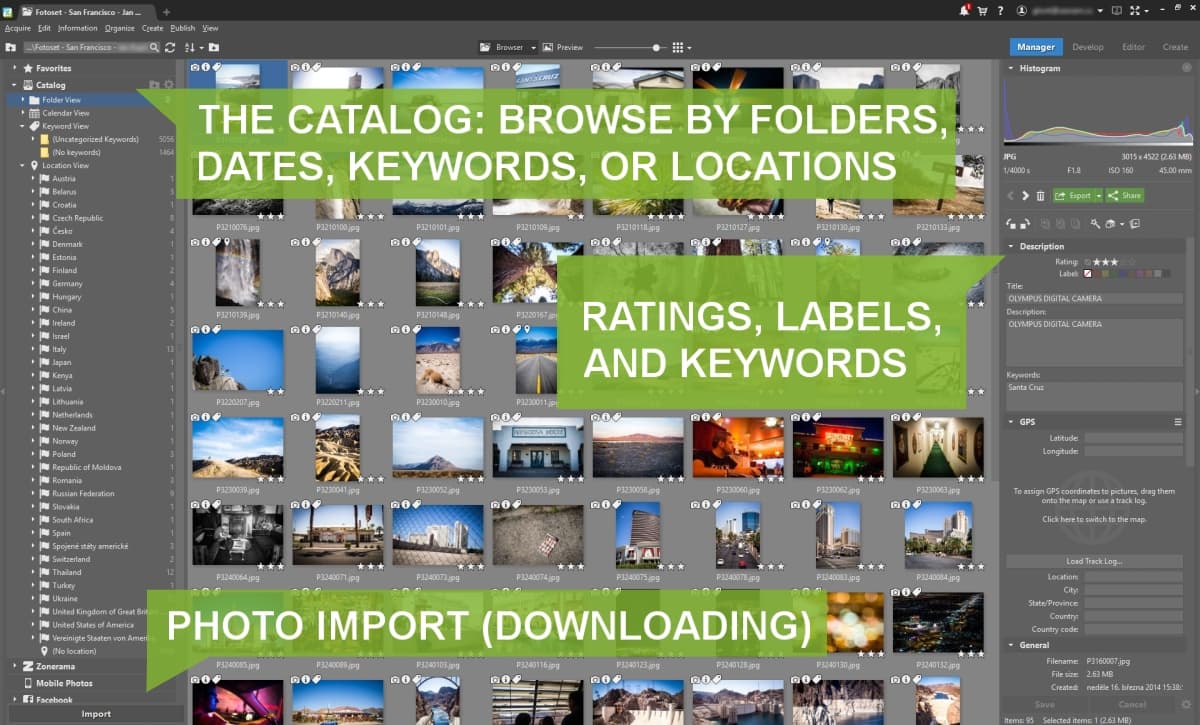Screen dimensions: 1200x725
Task: Open a new tab with plus icon
Action: (x=166, y=11)
